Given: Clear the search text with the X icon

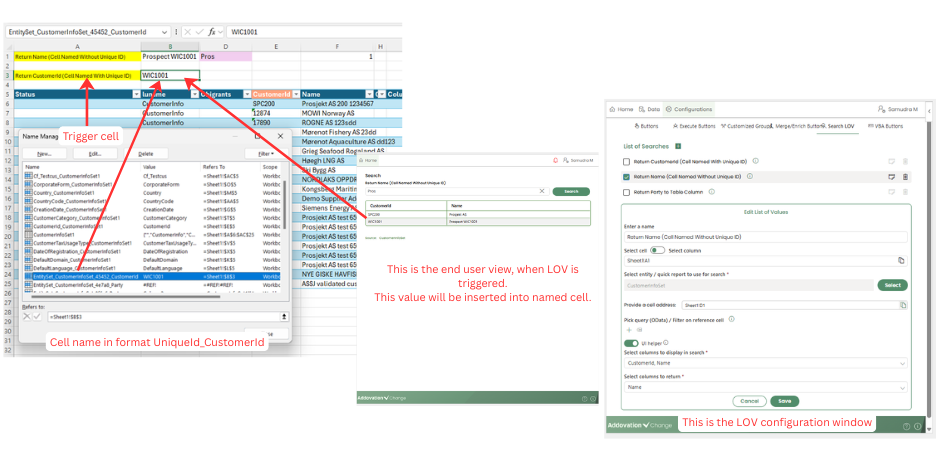Looking at the screenshot, I should (x=542, y=191).
